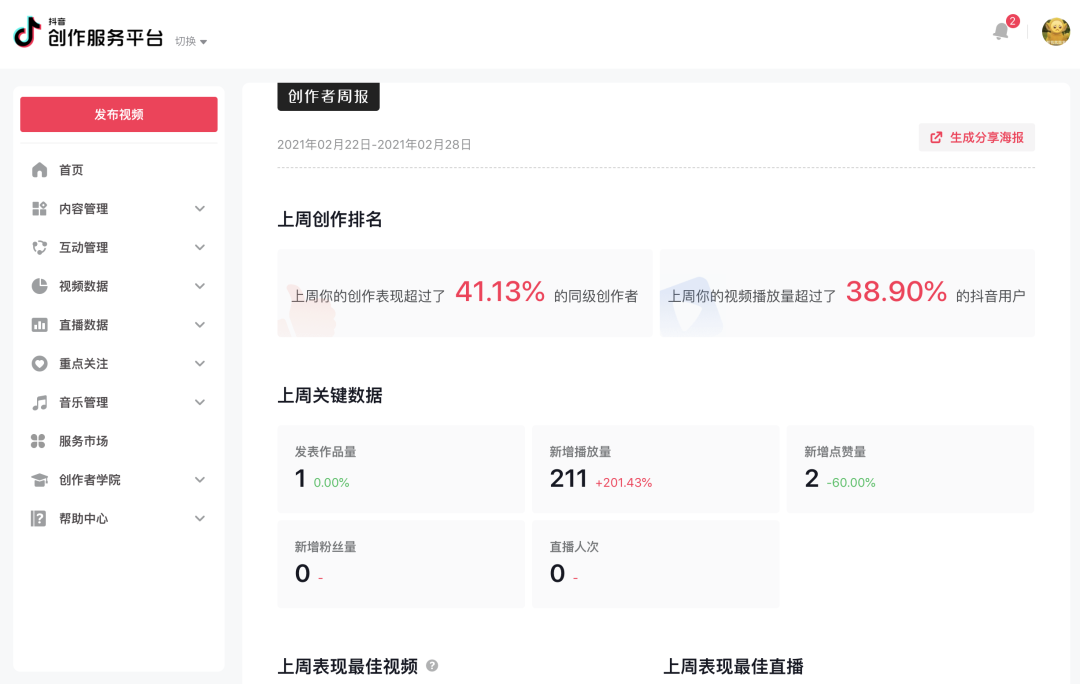This screenshot has width=1080, height=684.
Task: Click 生成分享海报 button
Action: click(x=976, y=138)
